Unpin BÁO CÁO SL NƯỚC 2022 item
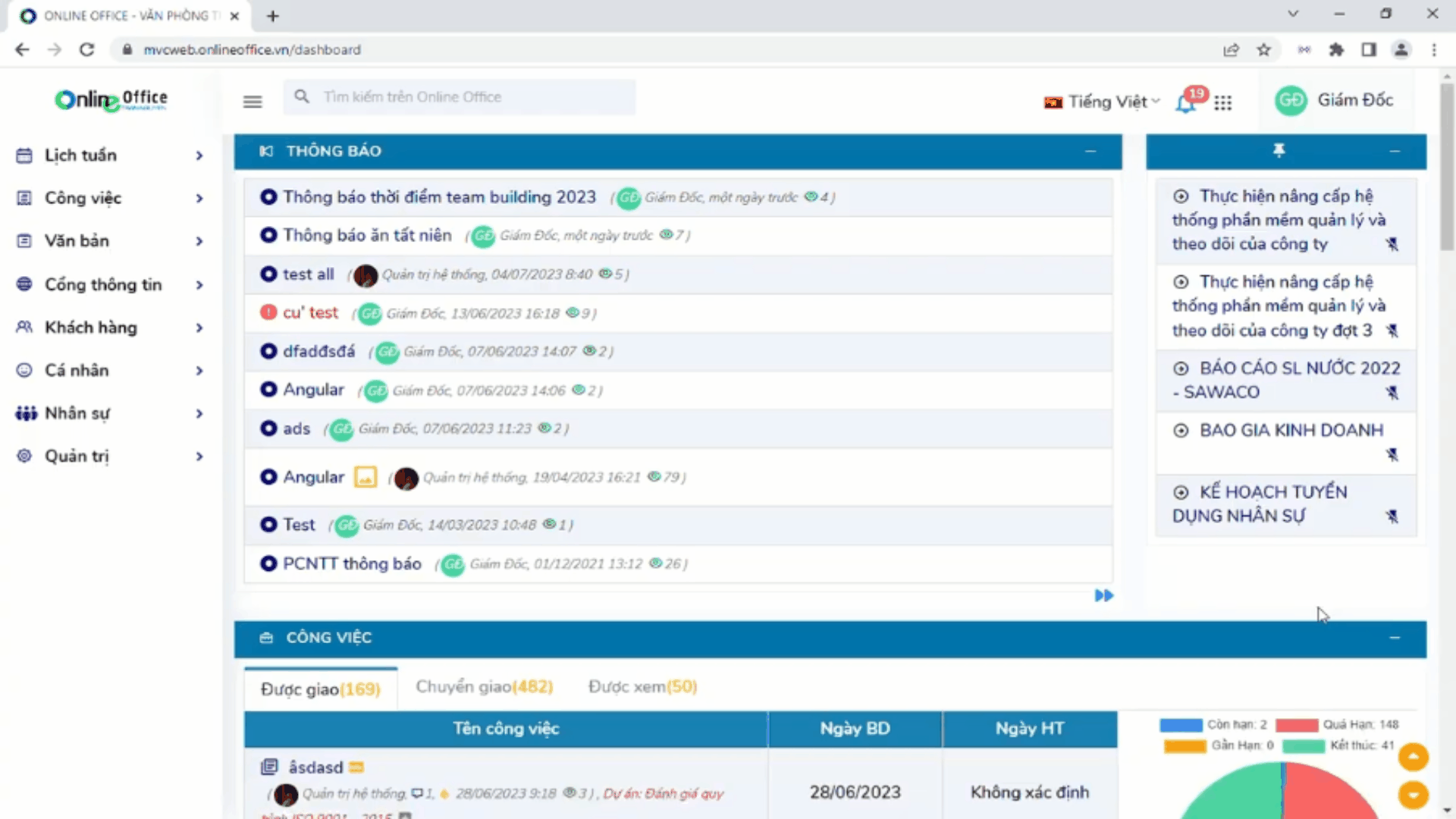Image resolution: width=1456 pixels, height=819 pixels. (x=1392, y=392)
